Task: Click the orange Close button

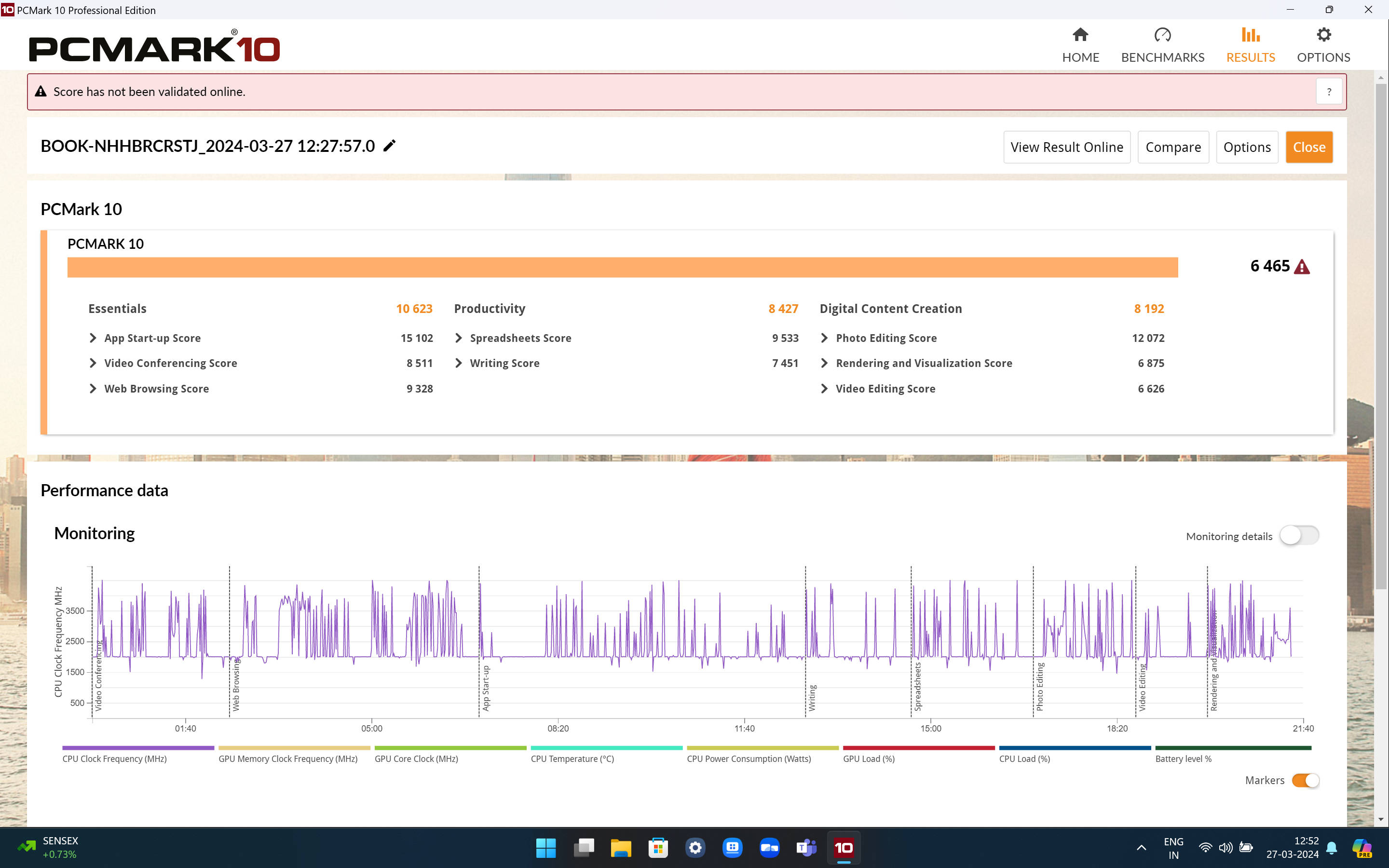Action: point(1308,147)
